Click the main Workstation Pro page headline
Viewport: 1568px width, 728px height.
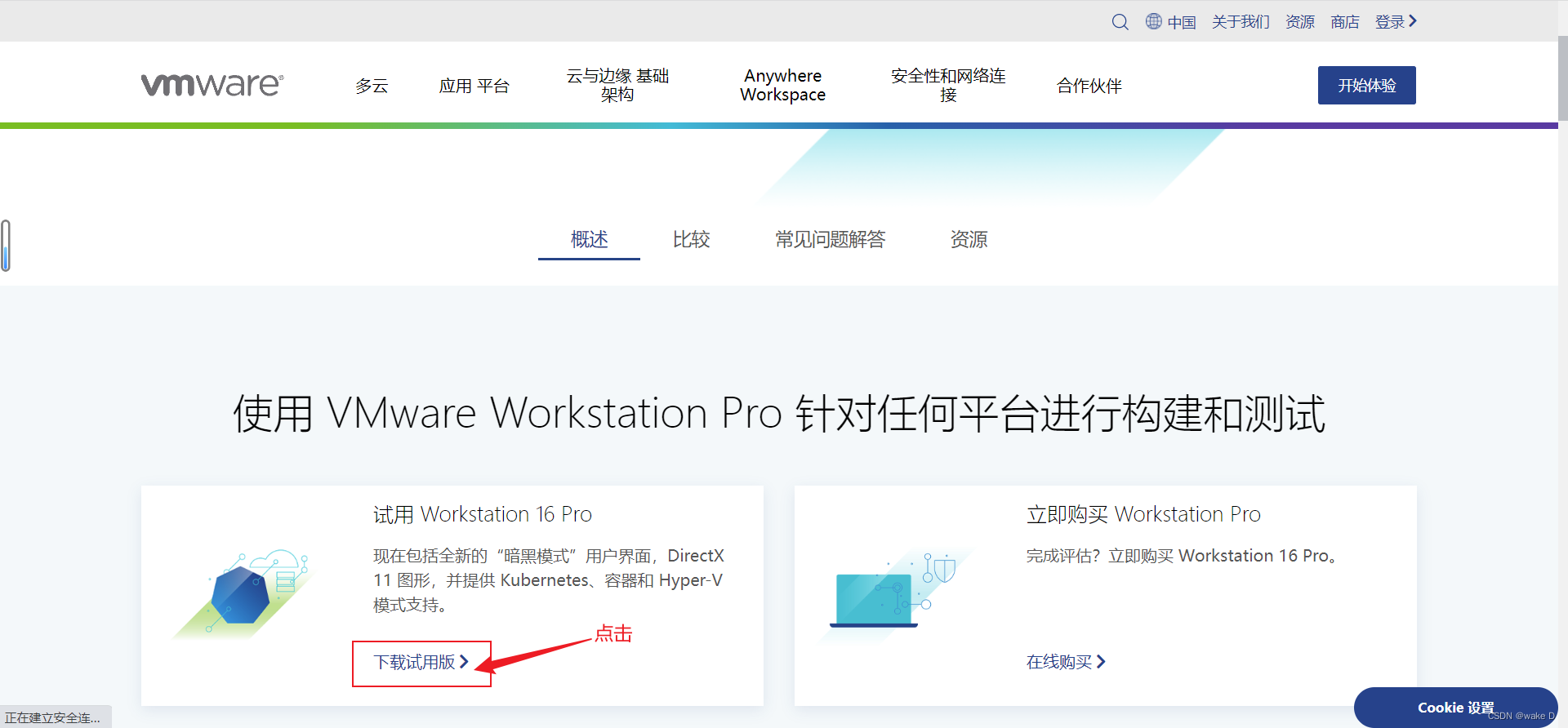tap(779, 413)
